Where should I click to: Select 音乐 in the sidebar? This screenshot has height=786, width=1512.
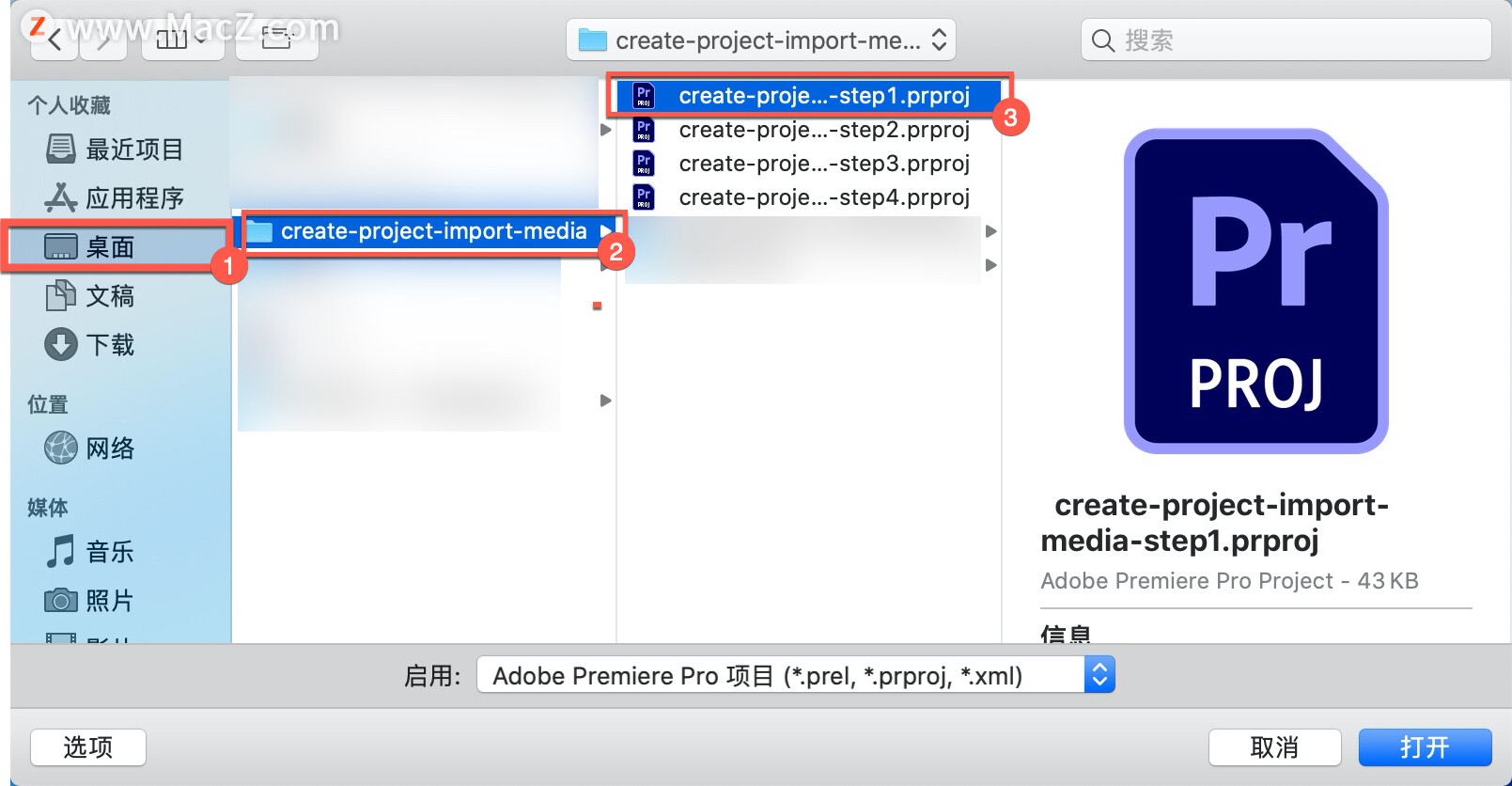(120, 551)
